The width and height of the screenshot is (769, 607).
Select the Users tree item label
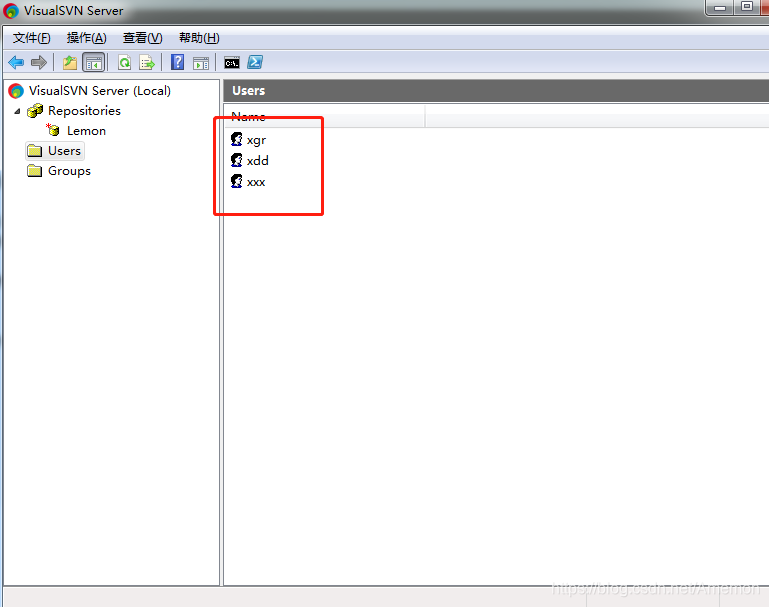pyautogui.click(x=64, y=151)
